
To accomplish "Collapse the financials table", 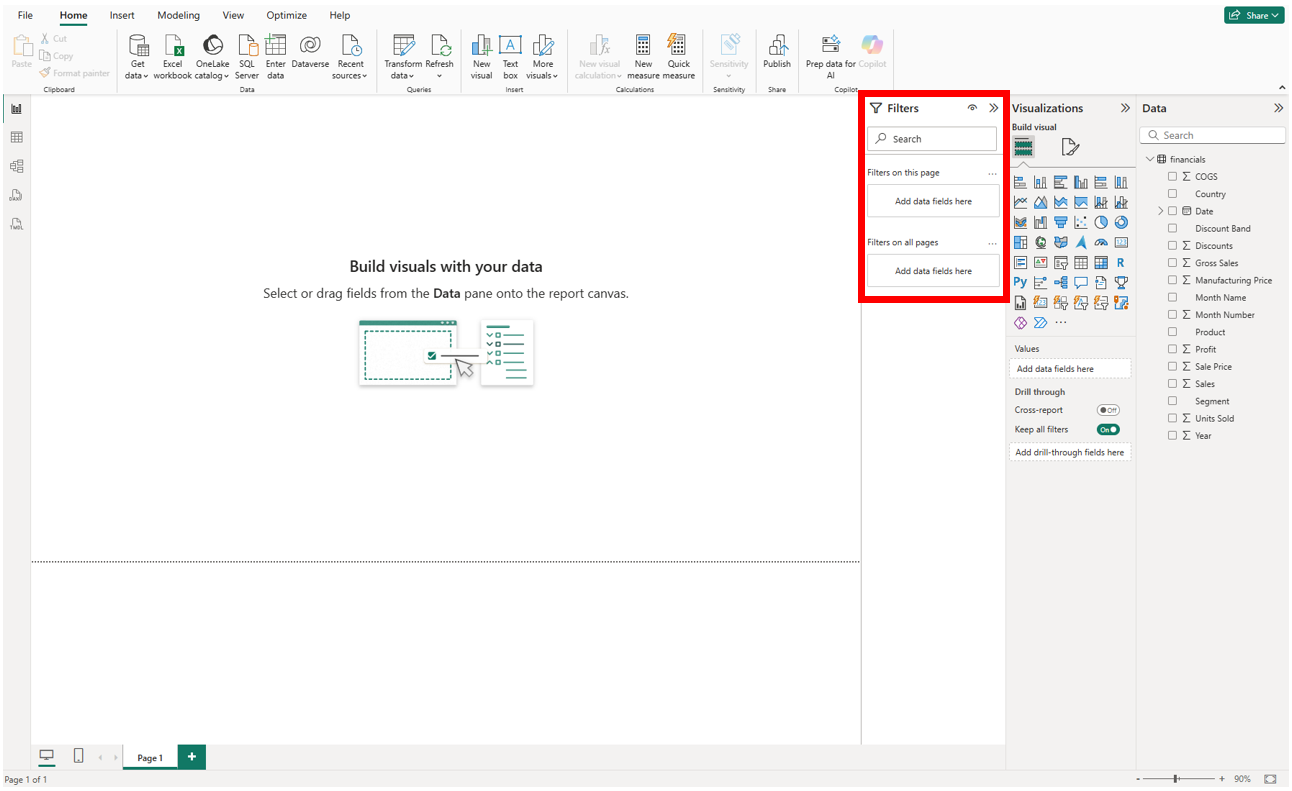I will [x=1150, y=159].
